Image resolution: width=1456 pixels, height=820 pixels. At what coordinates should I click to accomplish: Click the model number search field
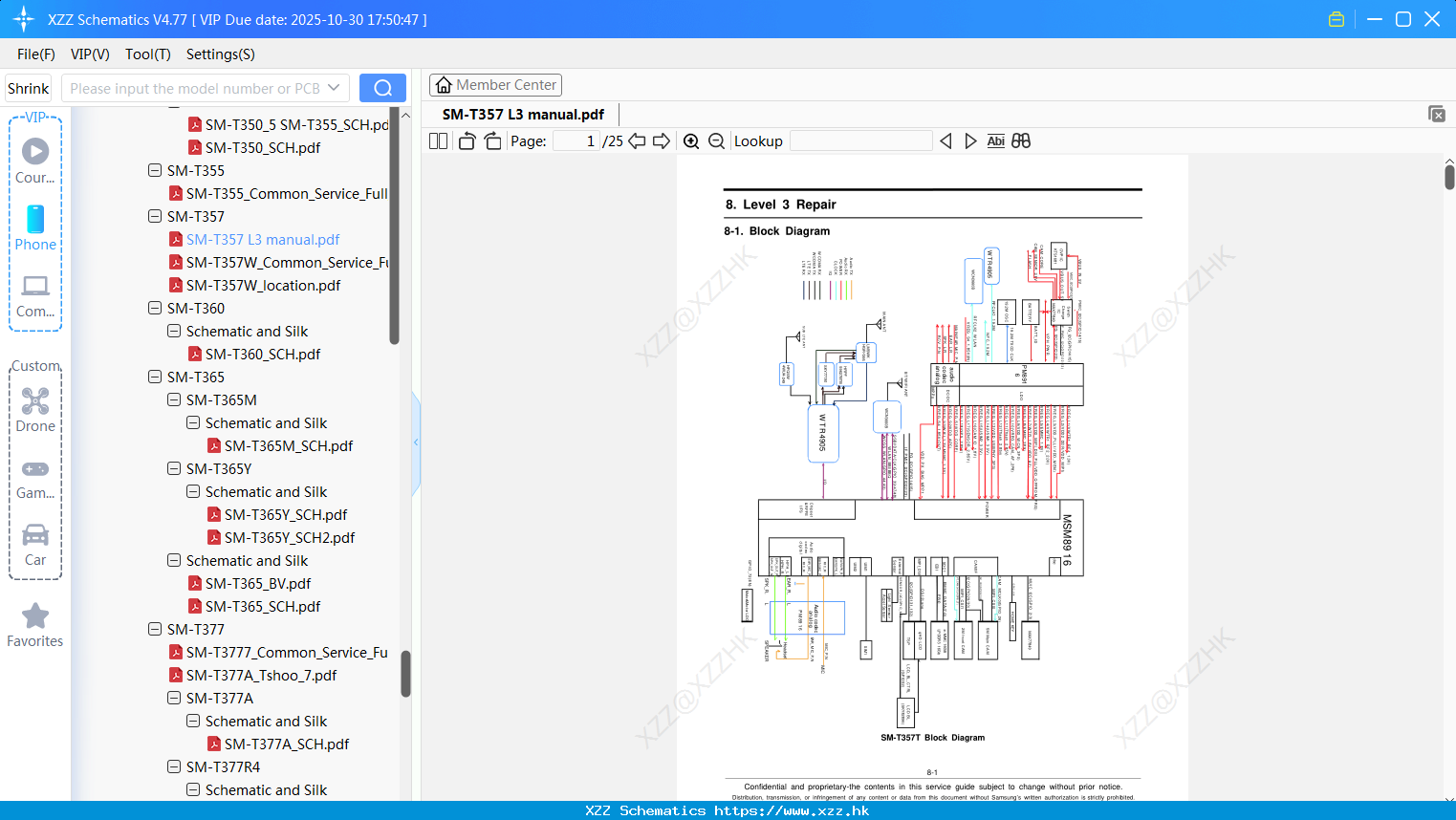pos(195,88)
